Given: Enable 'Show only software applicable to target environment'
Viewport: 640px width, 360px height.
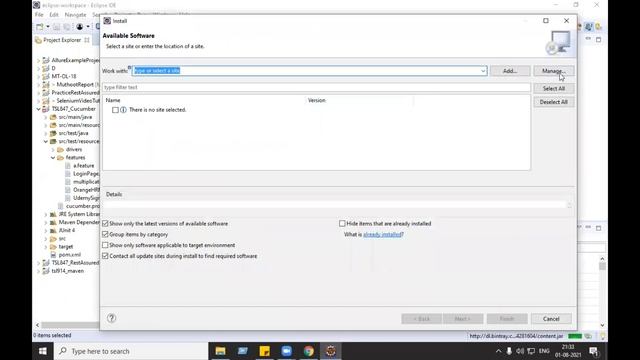Looking at the screenshot, I should pyautogui.click(x=105, y=245).
